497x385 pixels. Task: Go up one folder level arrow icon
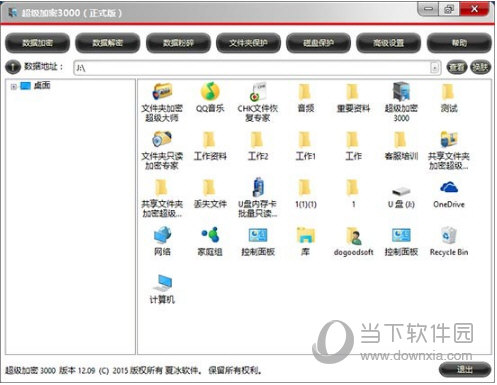point(13,67)
